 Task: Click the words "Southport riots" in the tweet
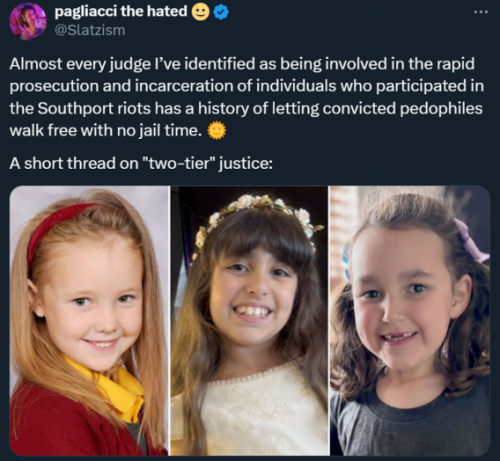click(94, 109)
